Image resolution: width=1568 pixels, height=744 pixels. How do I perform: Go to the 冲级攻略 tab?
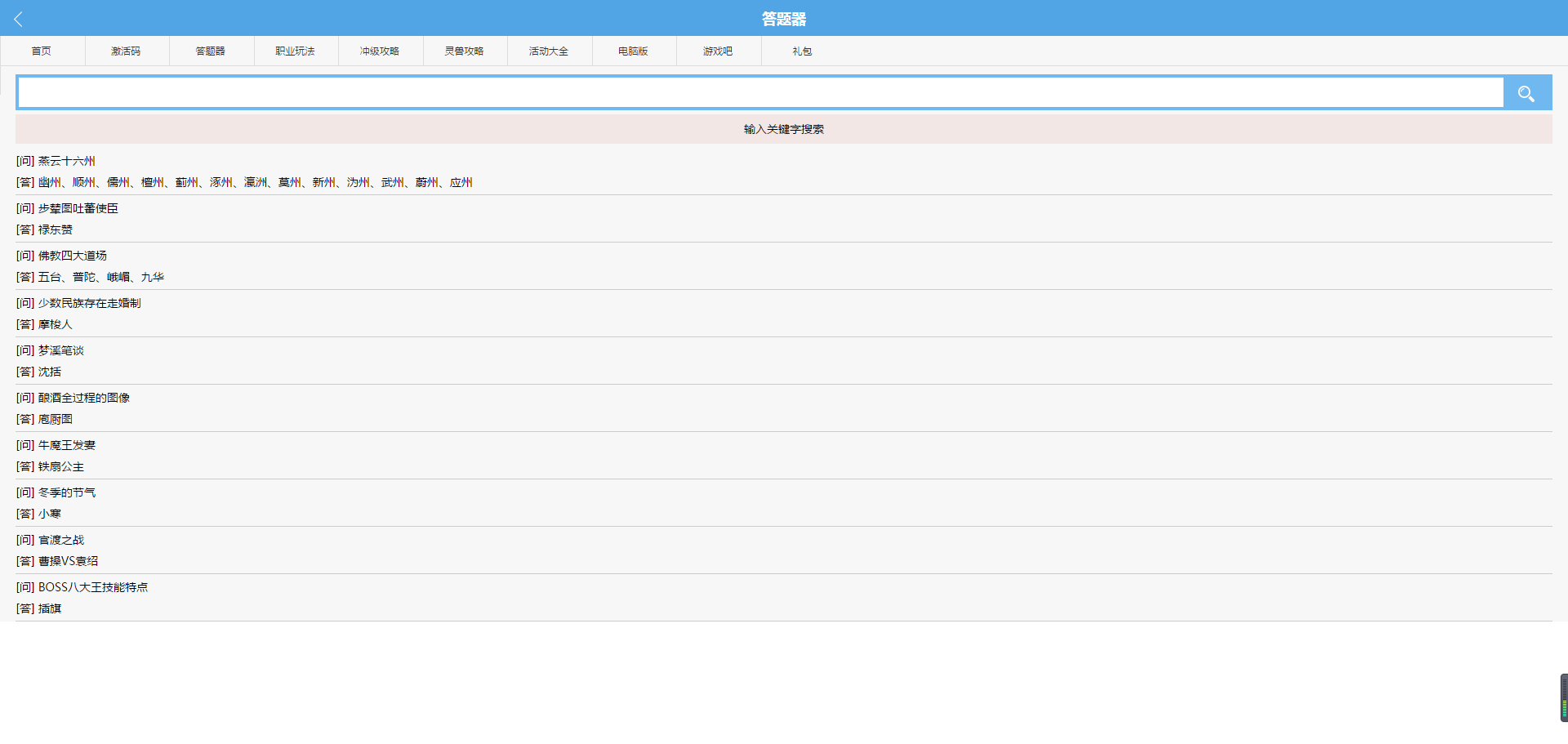tap(380, 51)
